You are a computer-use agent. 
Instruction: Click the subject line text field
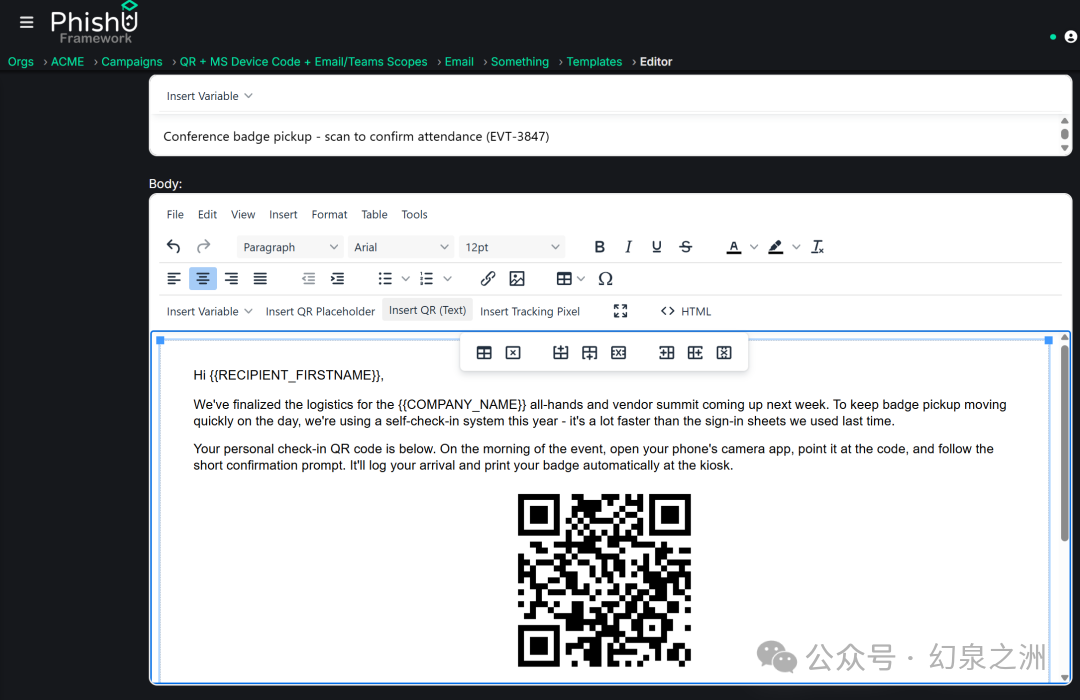point(606,136)
